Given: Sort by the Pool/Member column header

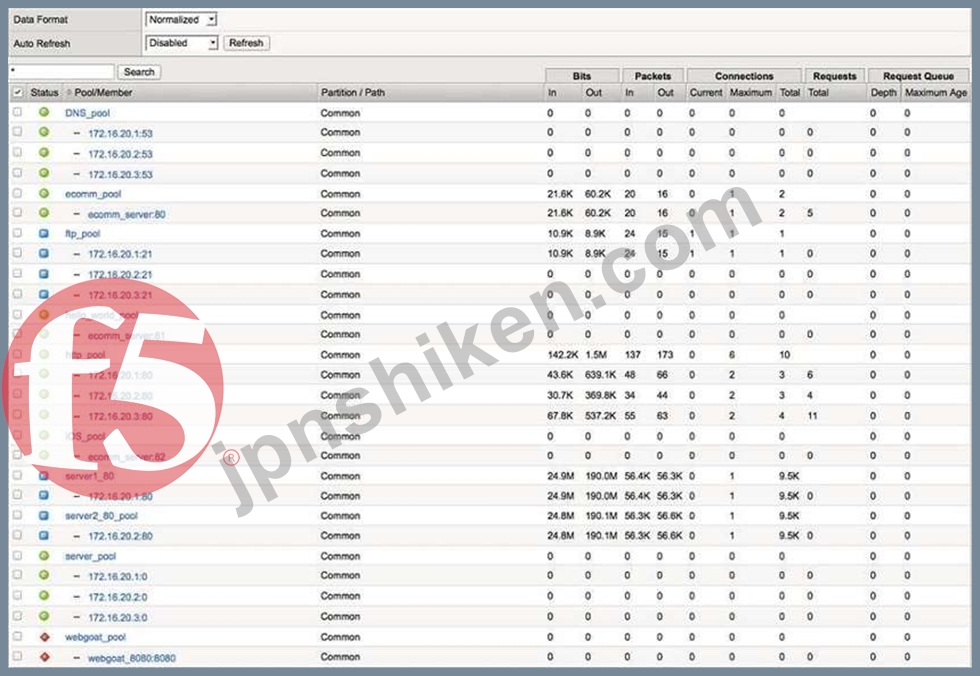Looking at the screenshot, I should (103, 92).
